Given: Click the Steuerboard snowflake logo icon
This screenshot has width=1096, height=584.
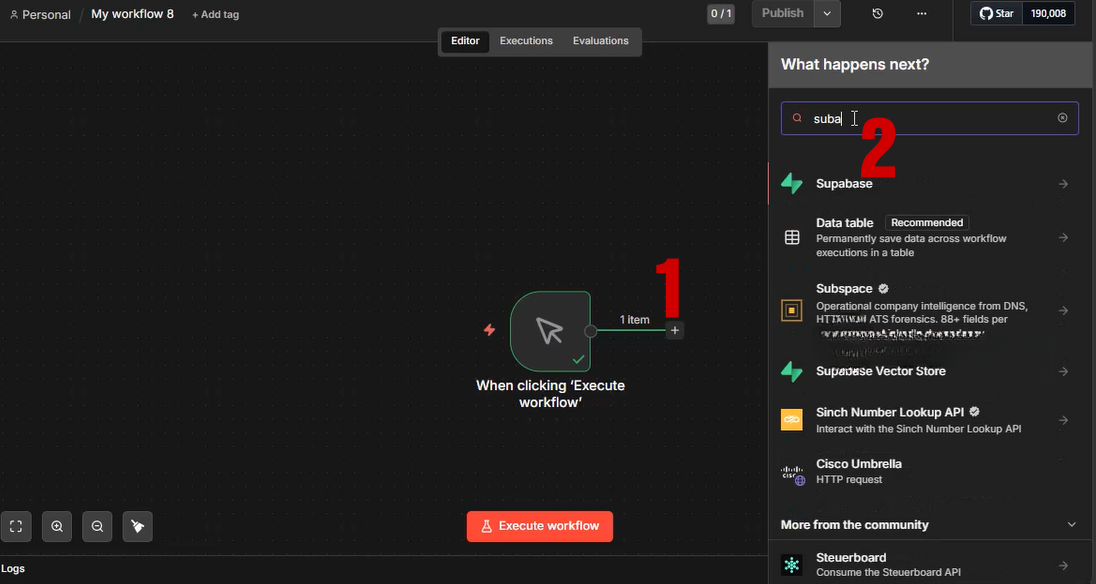Looking at the screenshot, I should pyautogui.click(x=792, y=564).
